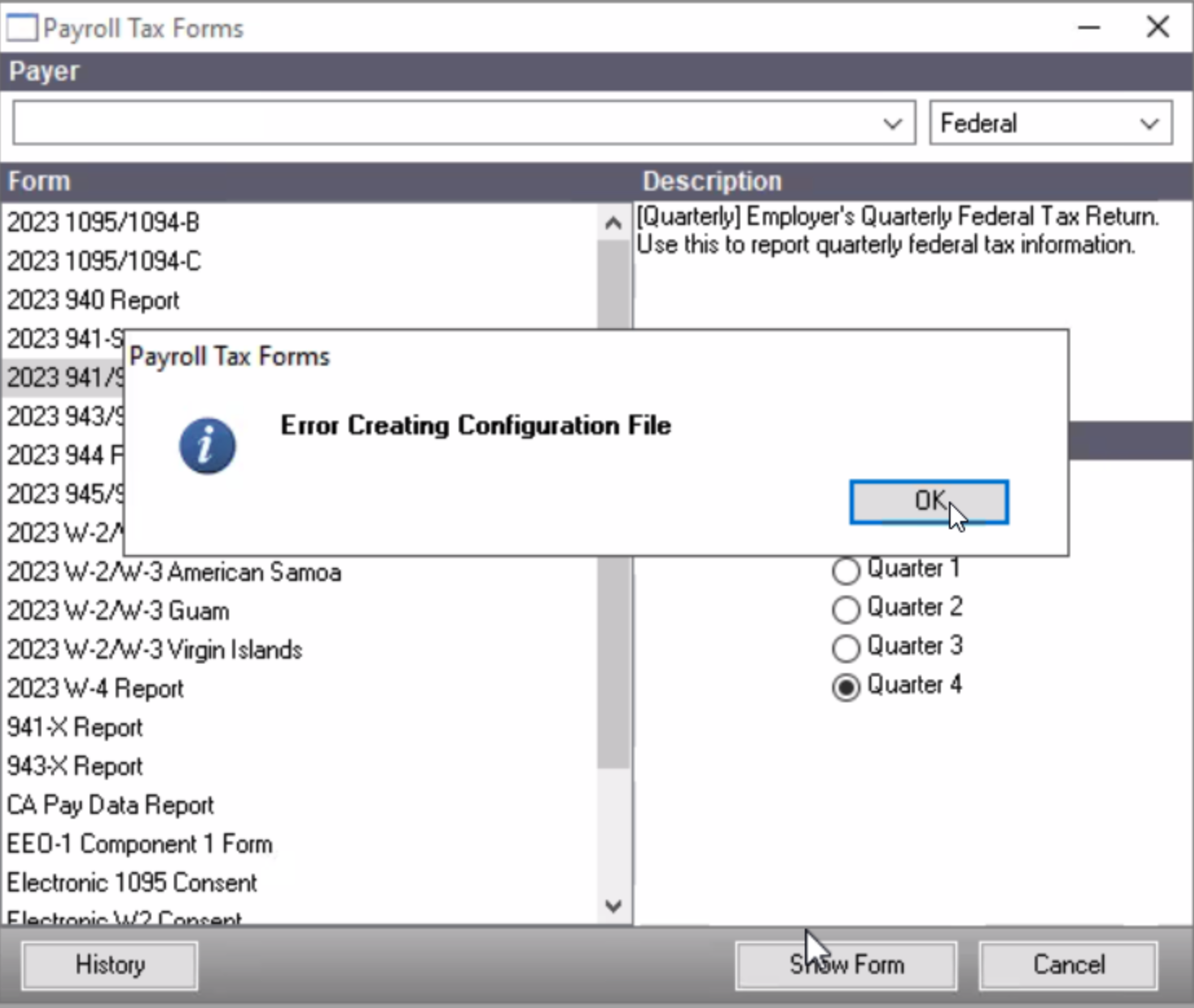Select the 2023 W-4 Report form

95,688
